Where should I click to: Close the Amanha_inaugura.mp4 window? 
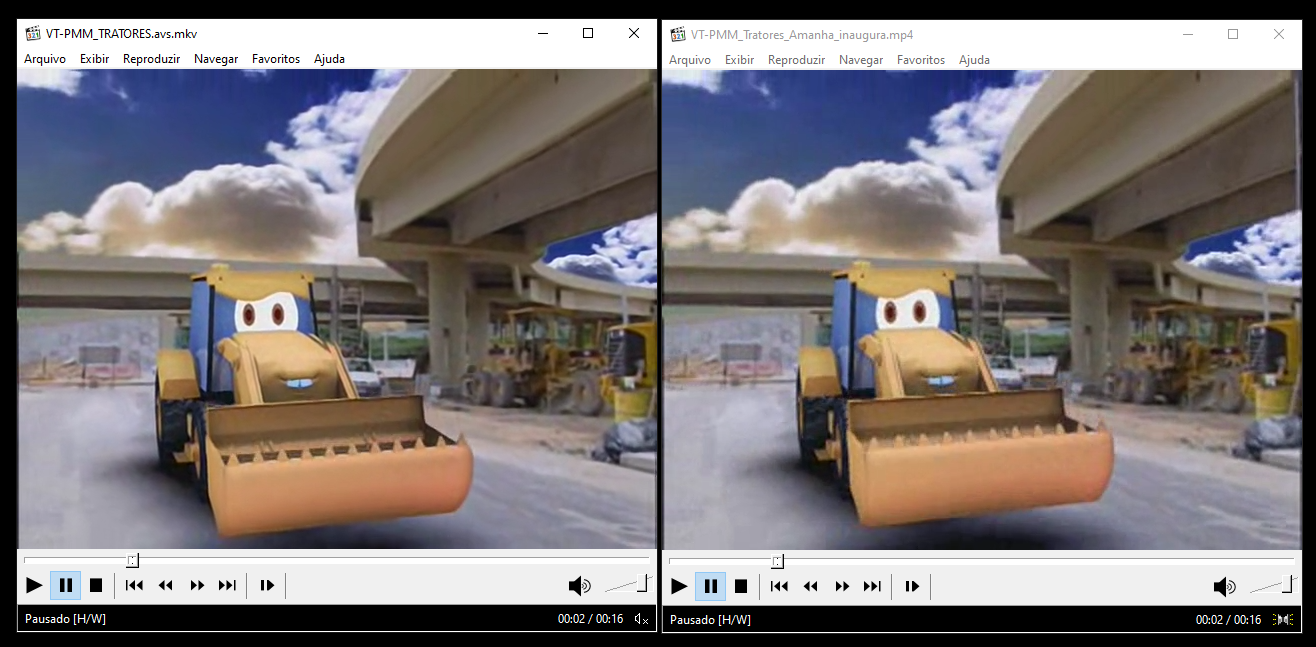pos(1279,34)
